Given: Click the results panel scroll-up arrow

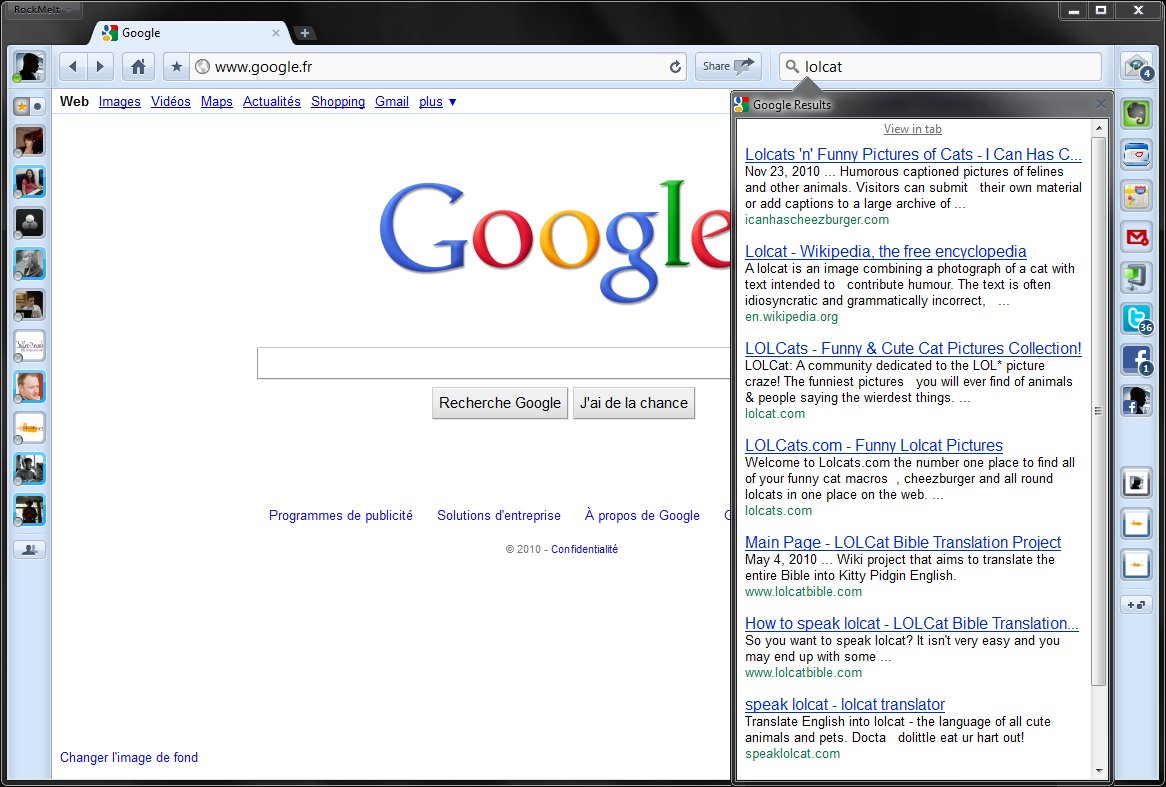Looking at the screenshot, I should (1098, 129).
